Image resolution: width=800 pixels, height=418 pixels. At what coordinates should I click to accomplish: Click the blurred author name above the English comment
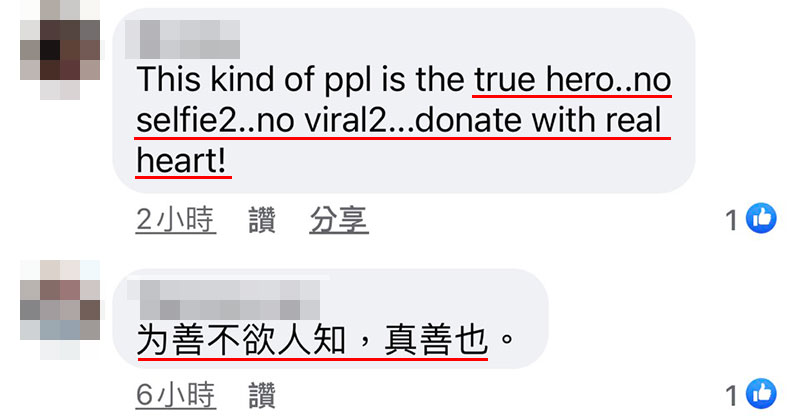[182, 39]
